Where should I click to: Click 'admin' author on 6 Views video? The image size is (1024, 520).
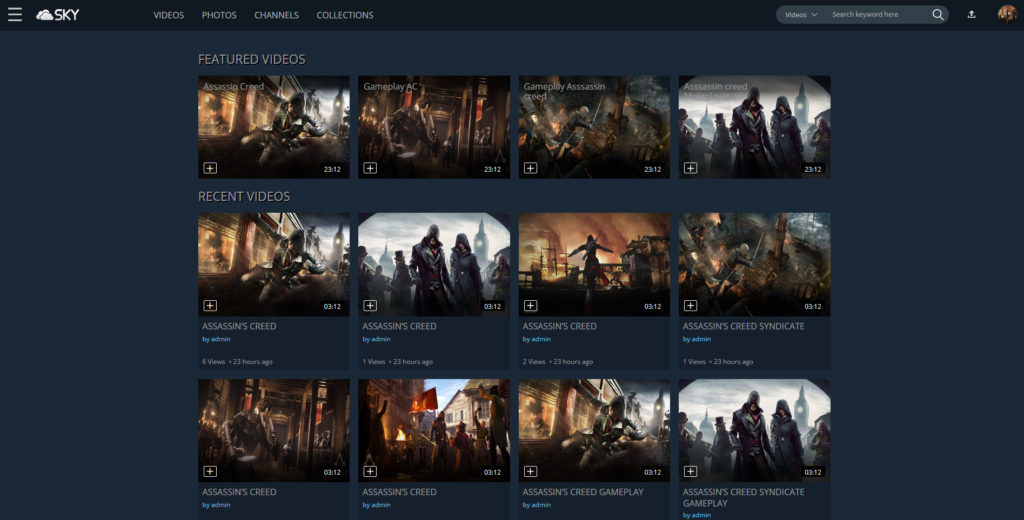point(220,339)
